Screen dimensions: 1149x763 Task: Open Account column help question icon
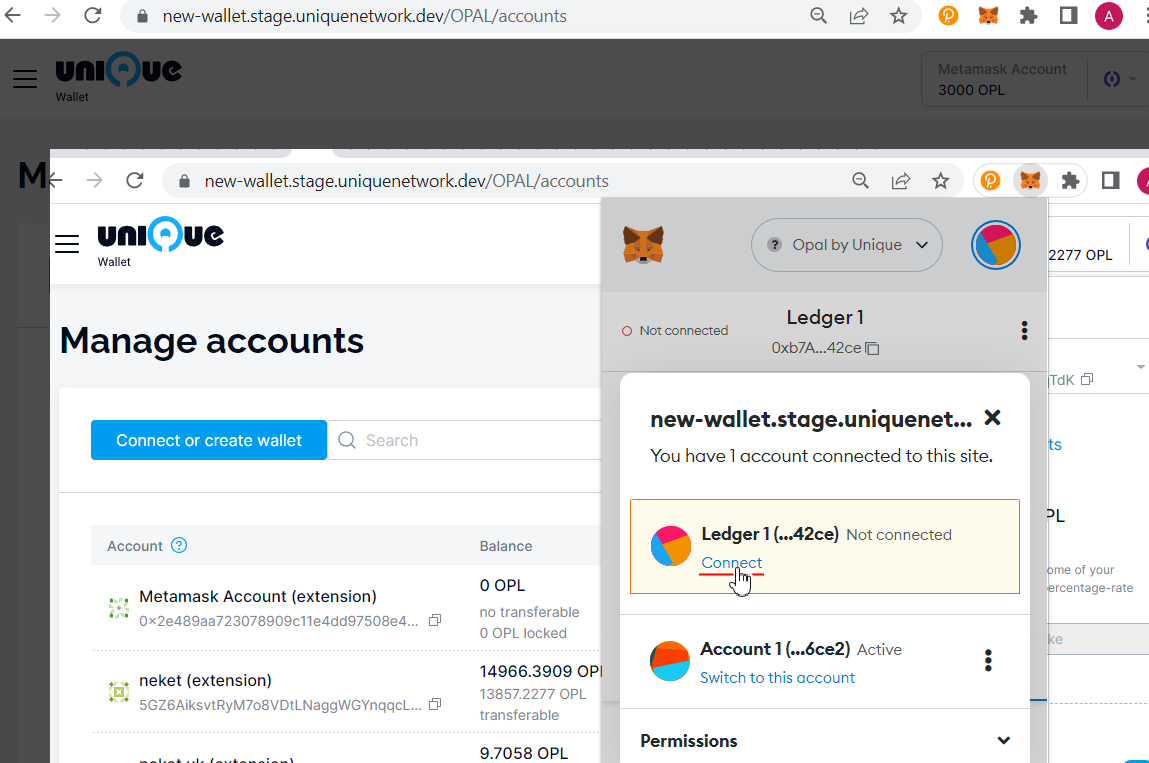point(179,545)
